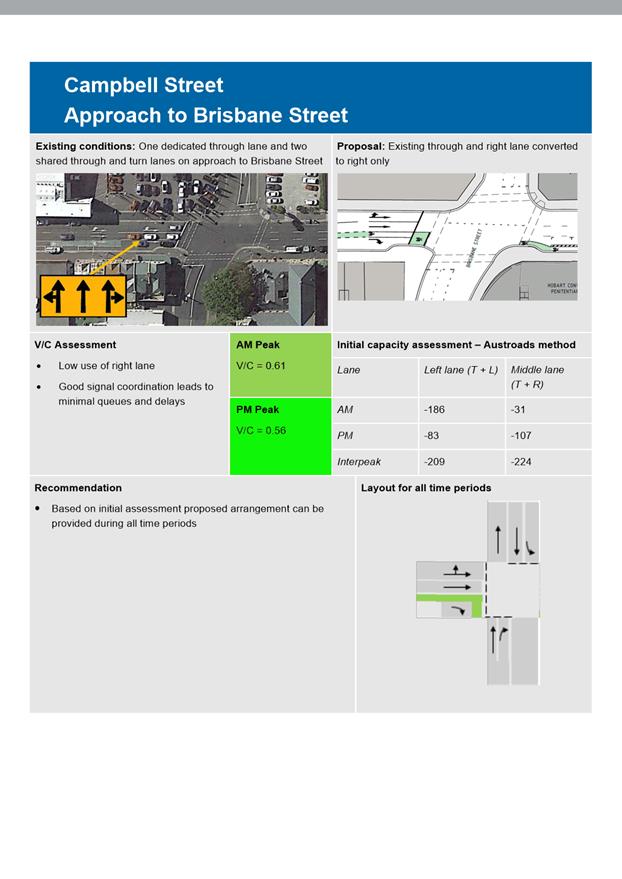The width and height of the screenshot is (622, 879).
Task: Click 'Initial capacity assessment – Austroads method' heading
Action: (456, 345)
